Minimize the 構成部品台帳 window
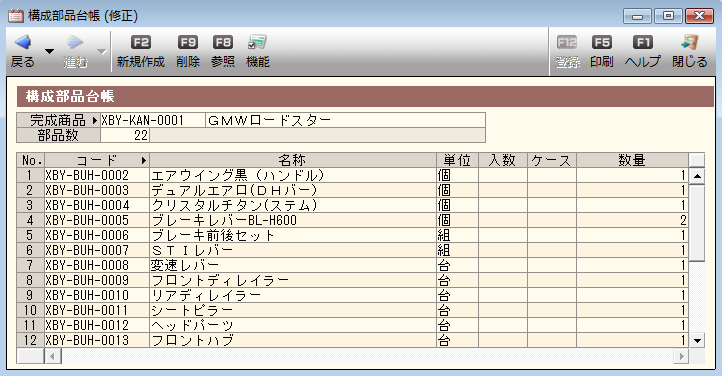Screen dimensions: 722x376 (x=638, y=16)
